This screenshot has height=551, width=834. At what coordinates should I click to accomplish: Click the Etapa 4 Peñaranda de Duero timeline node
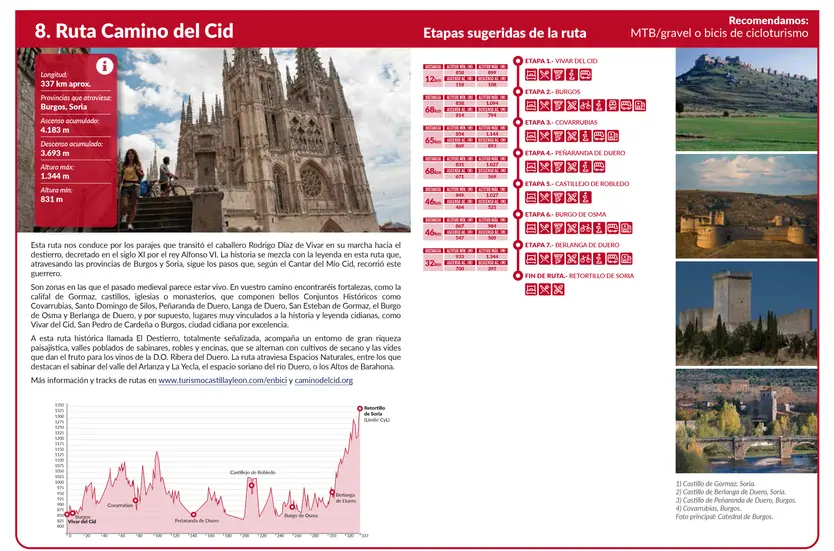click(x=518, y=153)
